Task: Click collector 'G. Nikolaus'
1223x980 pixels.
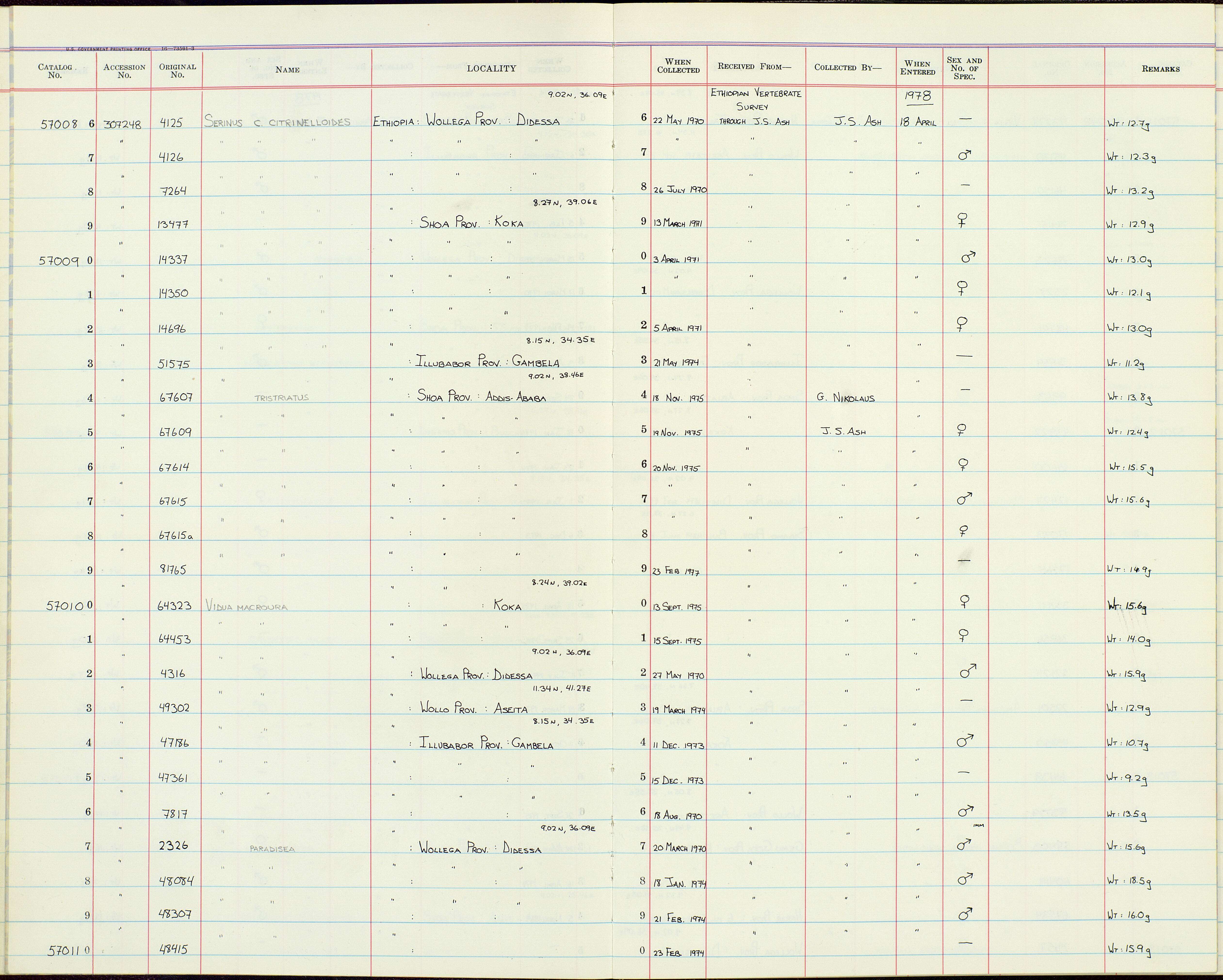Action: [x=846, y=398]
